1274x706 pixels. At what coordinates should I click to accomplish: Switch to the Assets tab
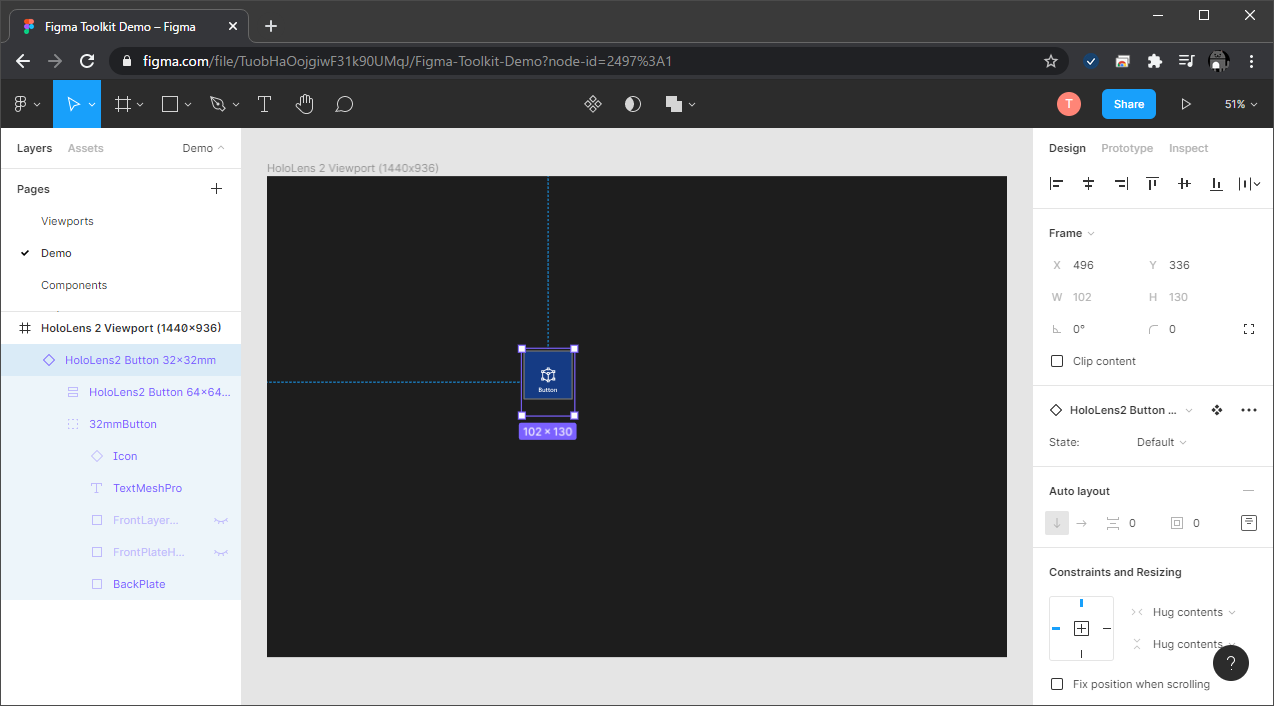85,148
